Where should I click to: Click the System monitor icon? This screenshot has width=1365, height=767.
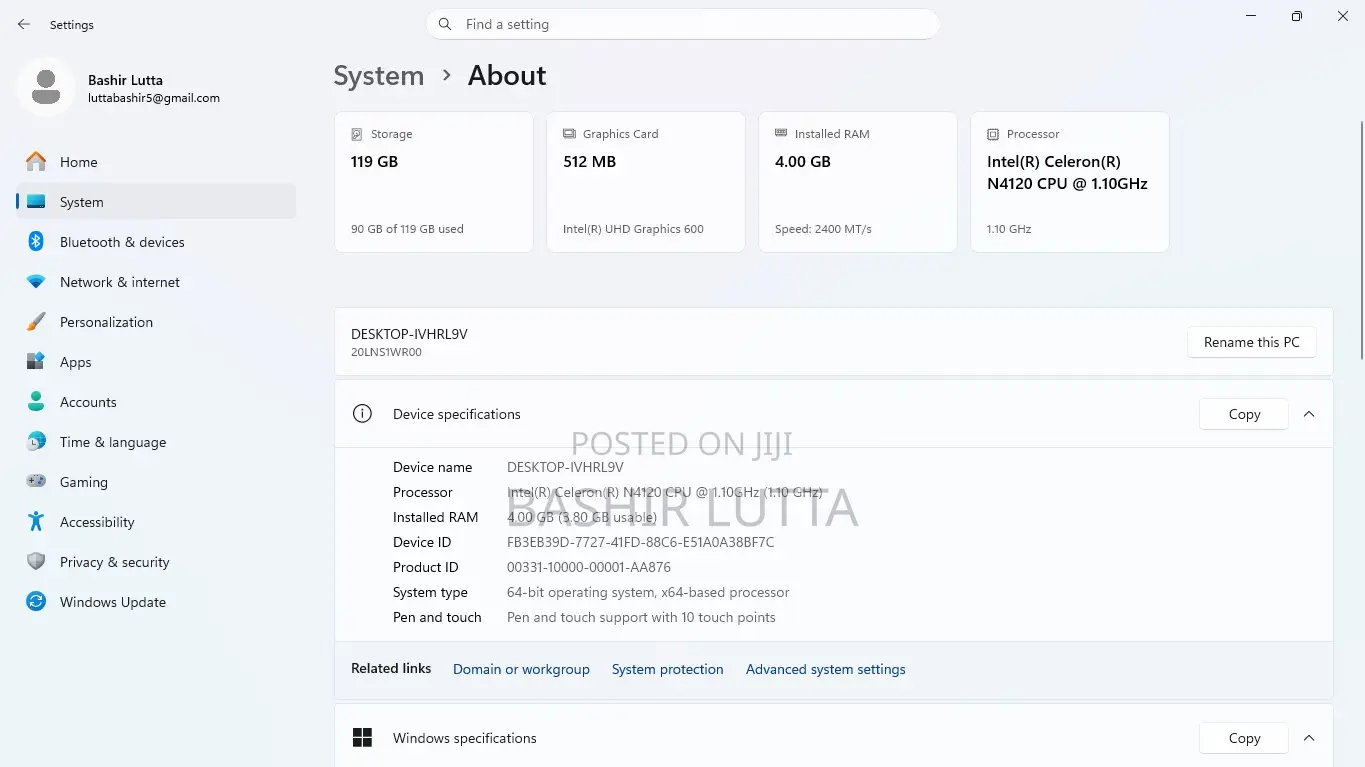pos(36,202)
